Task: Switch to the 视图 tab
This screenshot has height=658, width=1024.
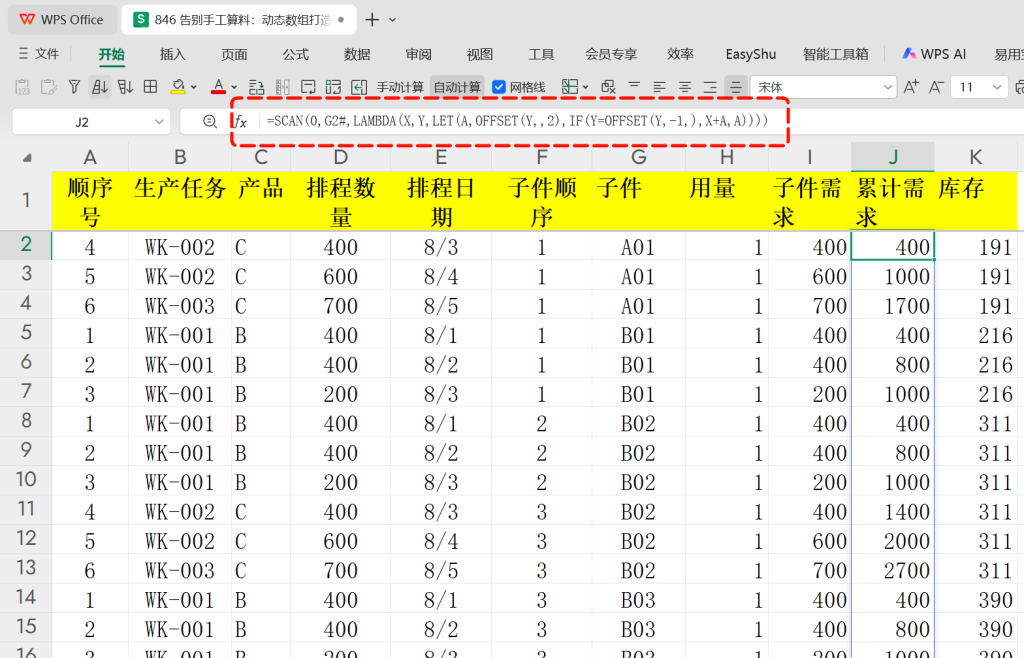Action: pyautogui.click(x=479, y=54)
